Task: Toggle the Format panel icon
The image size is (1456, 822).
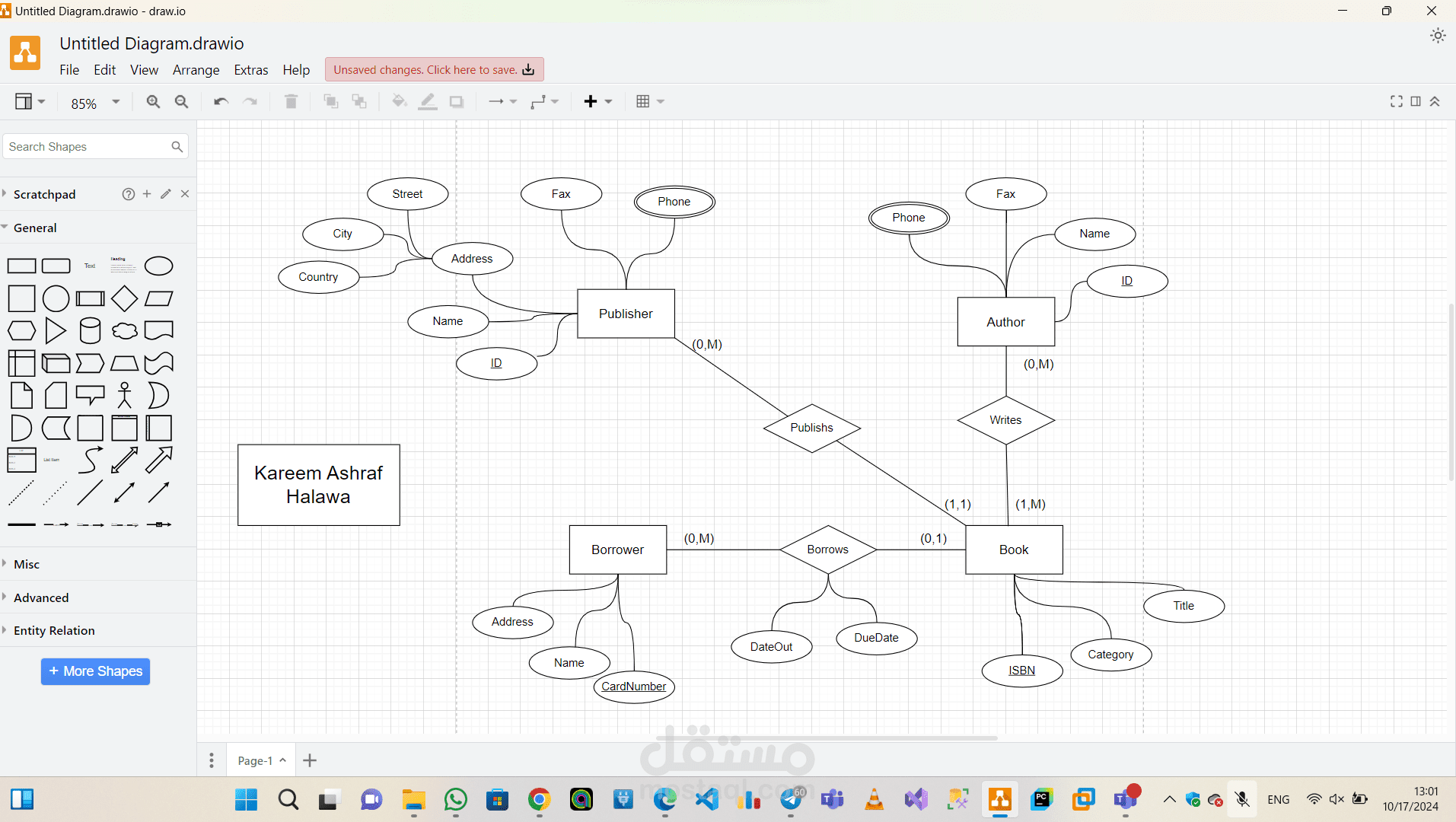Action: (1416, 102)
